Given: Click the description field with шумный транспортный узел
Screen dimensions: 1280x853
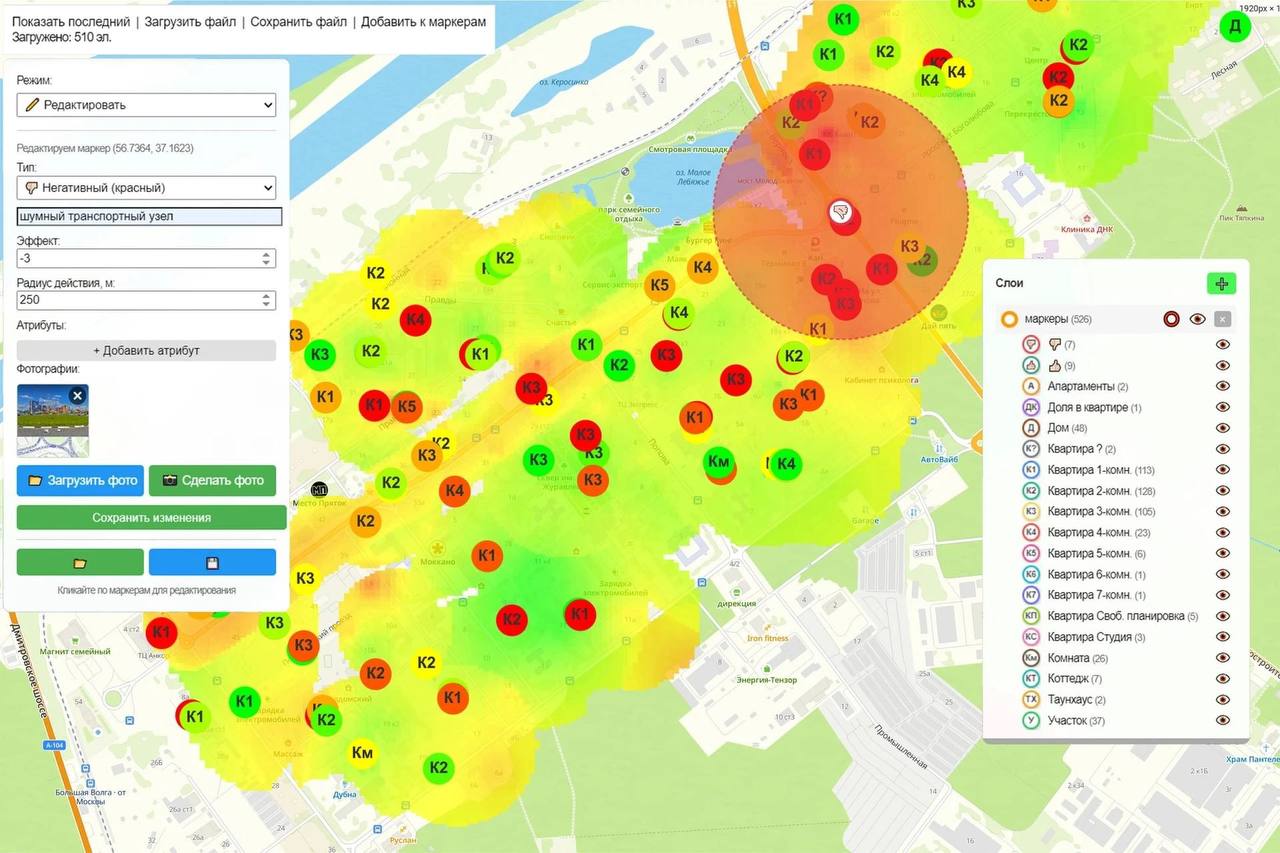Looking at the screenshot, I should (x=149, y=216).
